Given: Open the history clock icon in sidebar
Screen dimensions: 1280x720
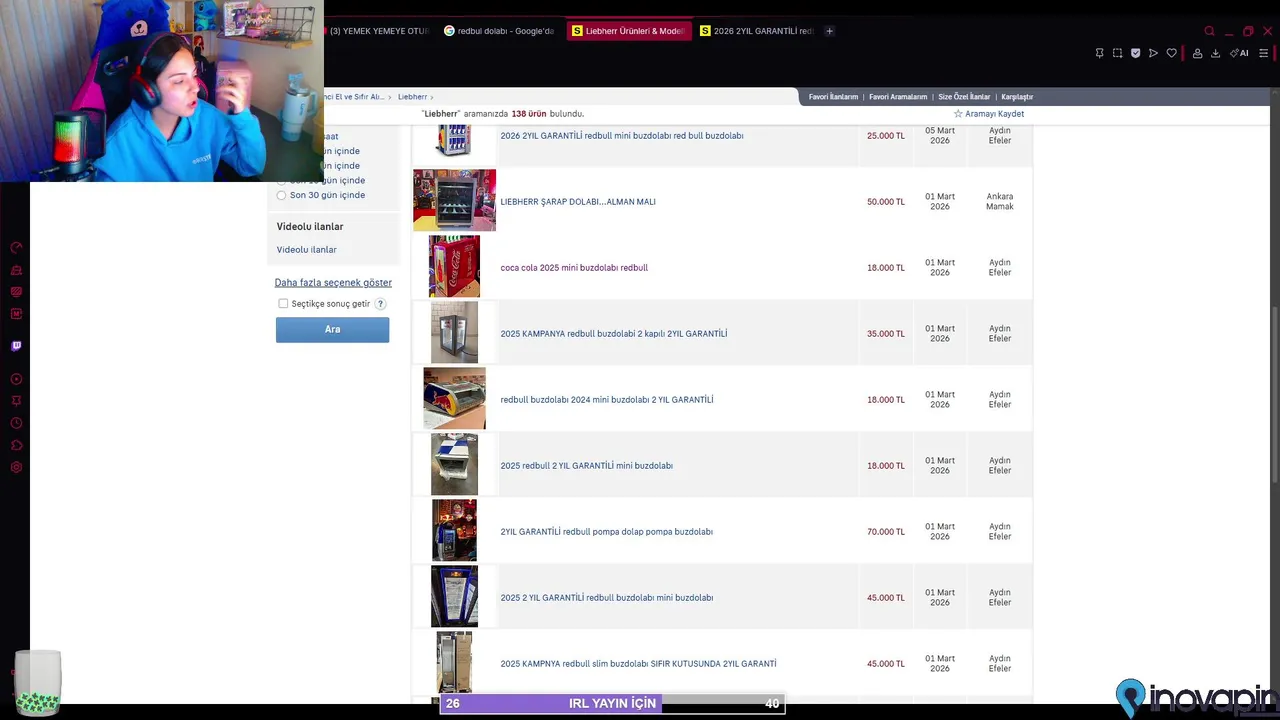Looking at the screenshot, I should point(16,423).
